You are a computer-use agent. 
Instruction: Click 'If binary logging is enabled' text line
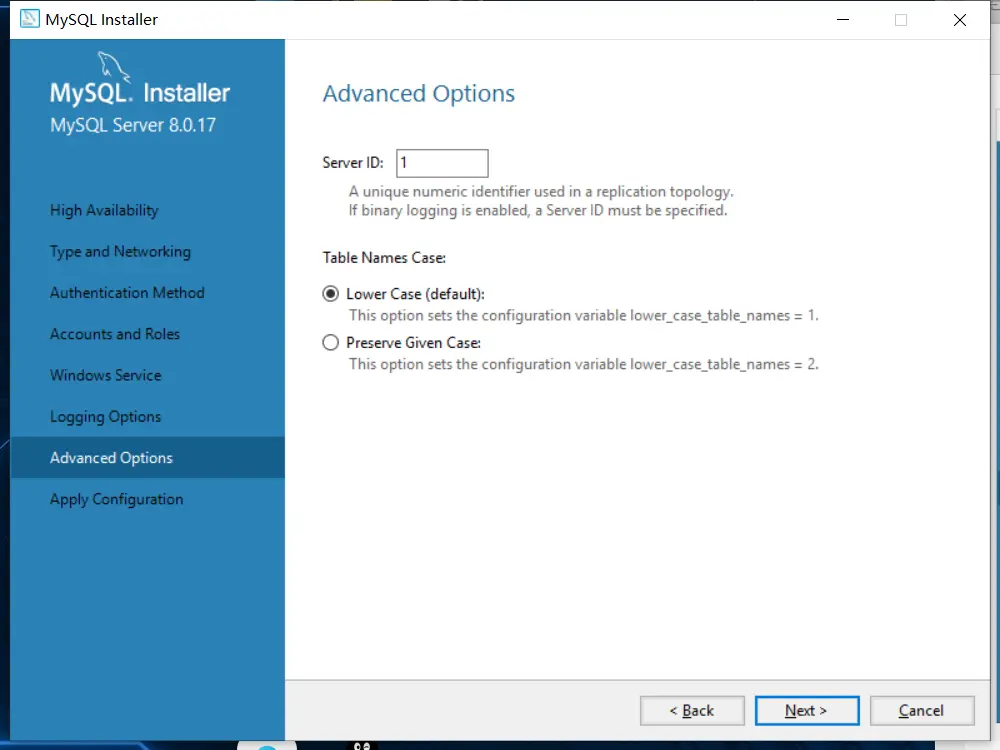538,210
